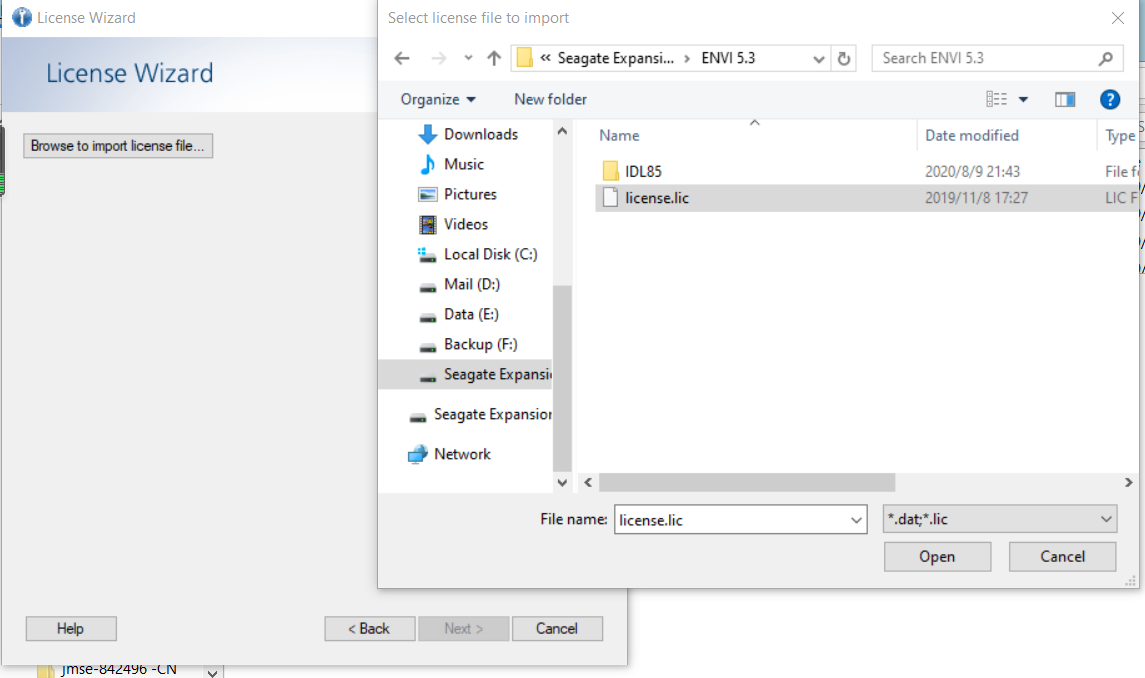Click Open to import license.lic

937,556
